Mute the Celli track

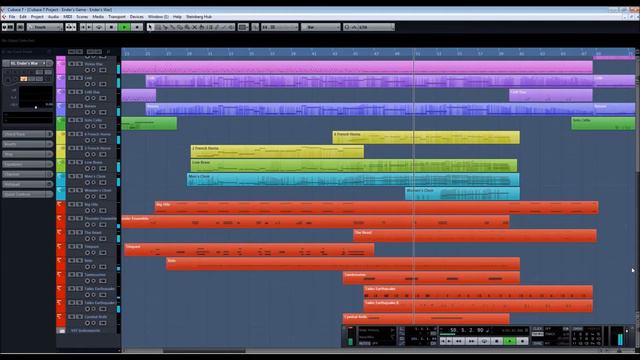click(x=71, y=78)
